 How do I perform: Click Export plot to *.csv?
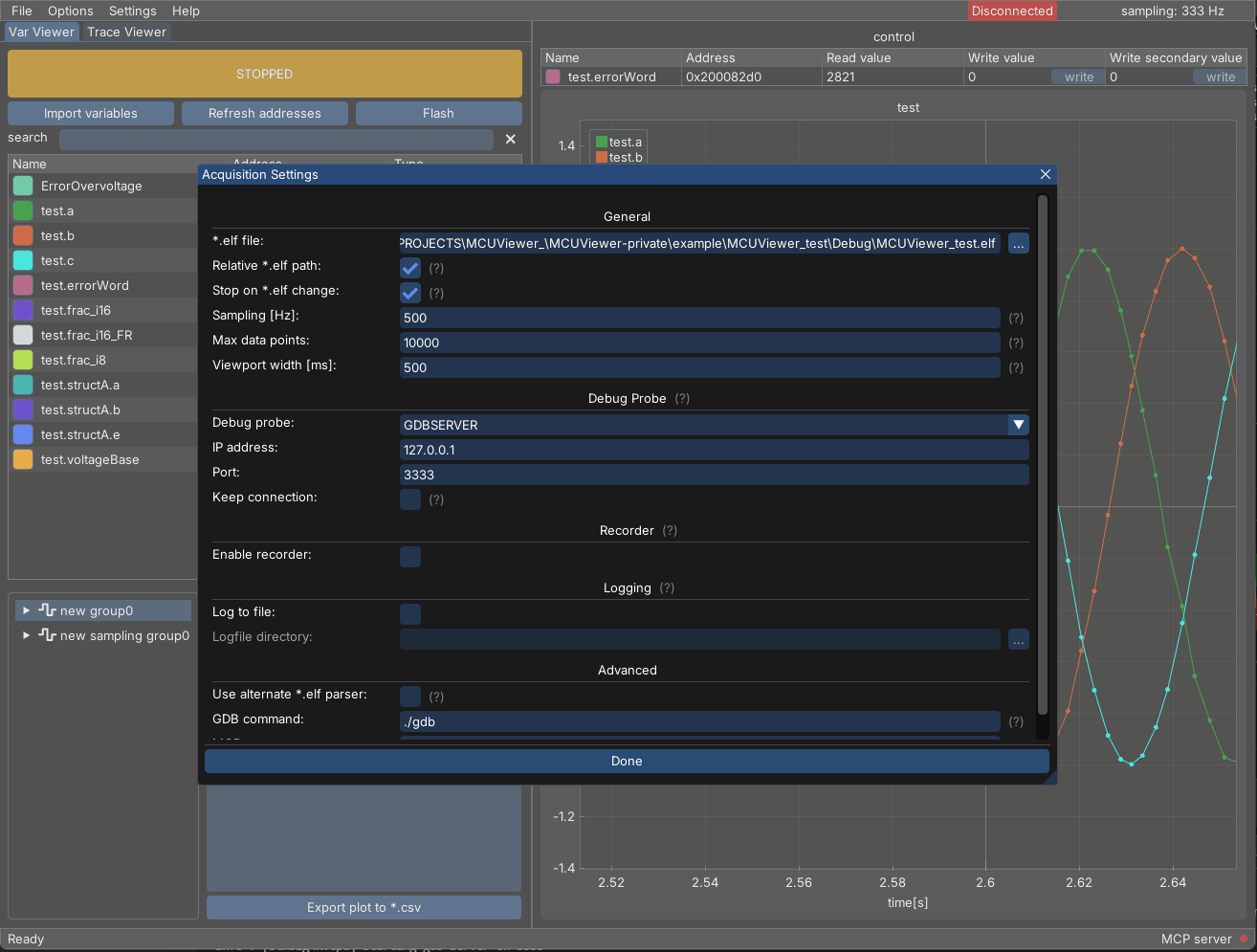[364, 907]
